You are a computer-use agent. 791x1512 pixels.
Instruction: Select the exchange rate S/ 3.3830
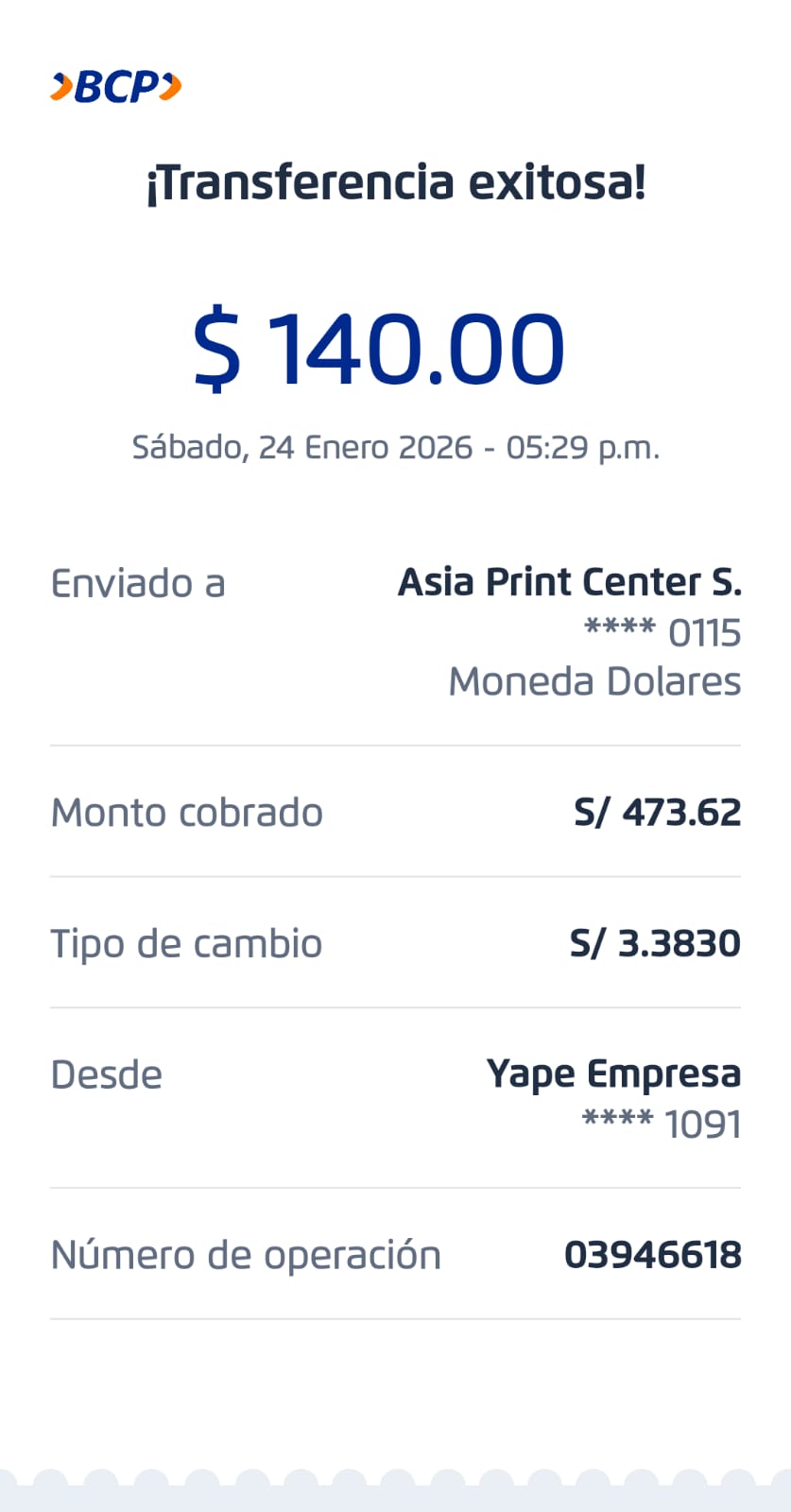coord(655,943)
